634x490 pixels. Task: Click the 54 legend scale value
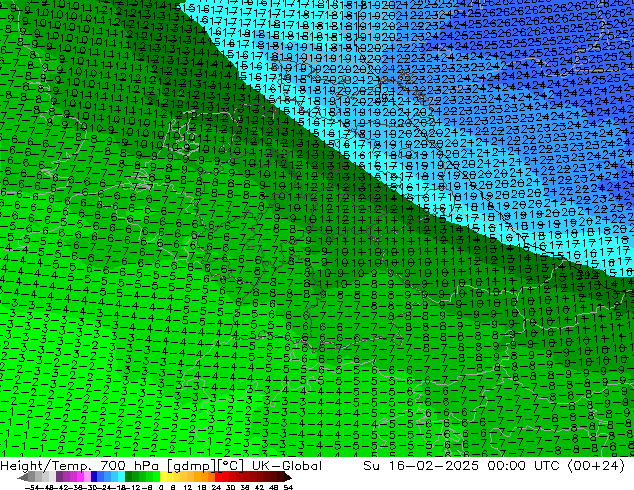pyautogui.click(x=288, y=487)
